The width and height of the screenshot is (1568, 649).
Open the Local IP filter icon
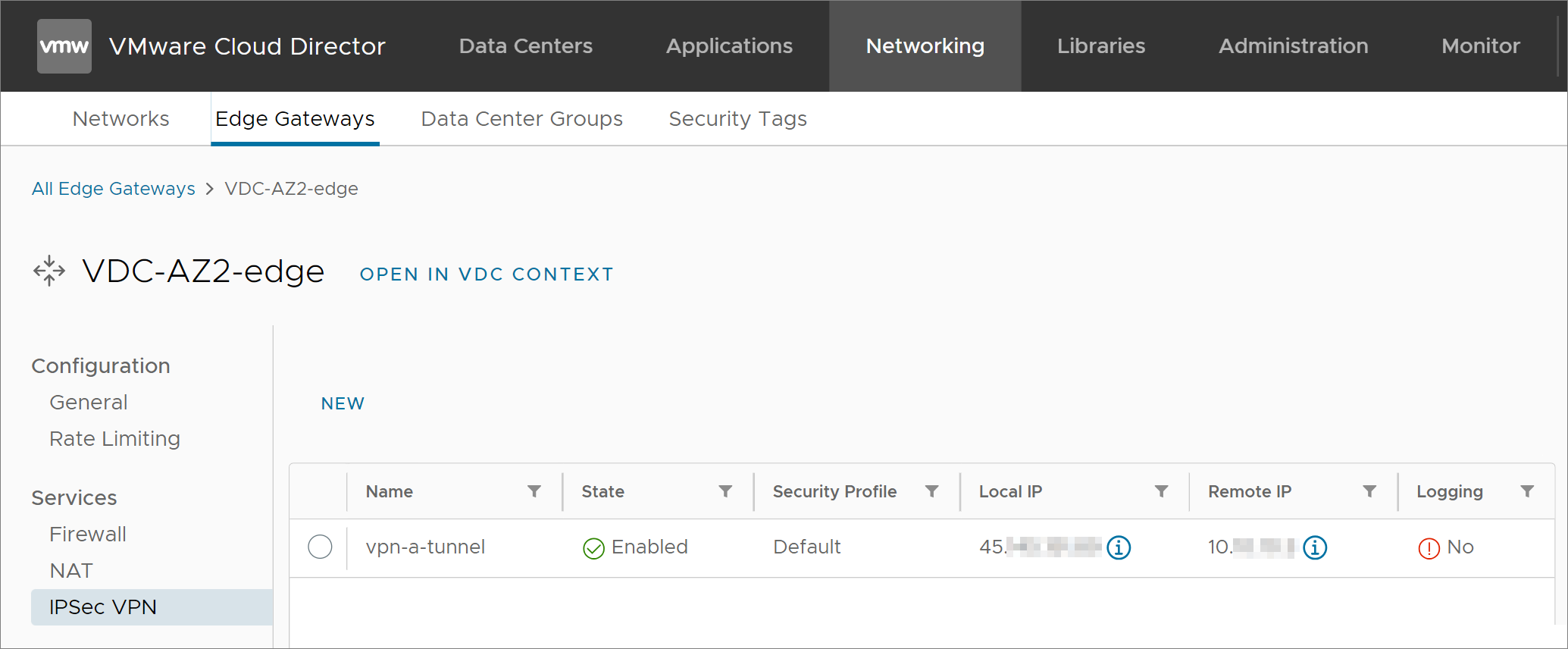1161,491
